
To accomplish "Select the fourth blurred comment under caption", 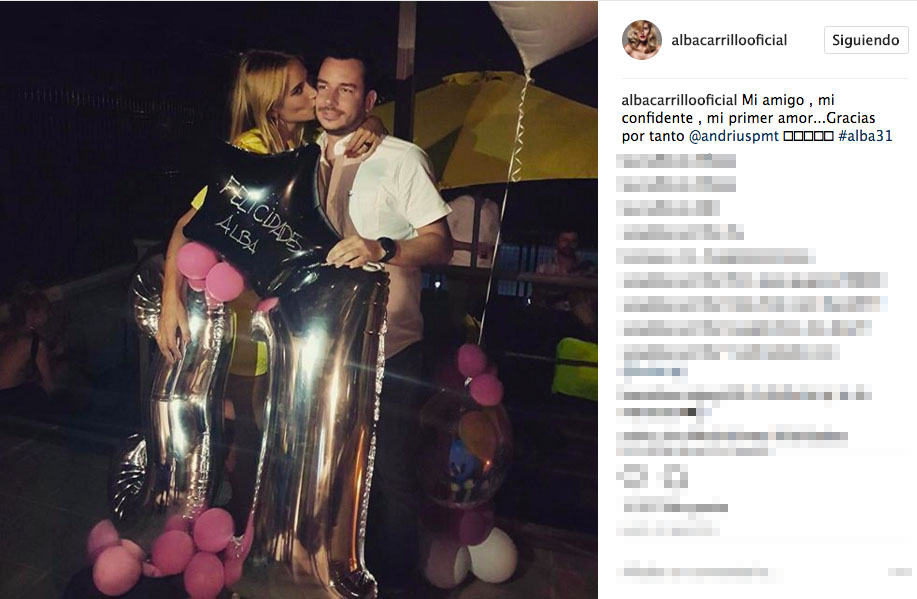I will pyautogui.click(x=680, y=232).
